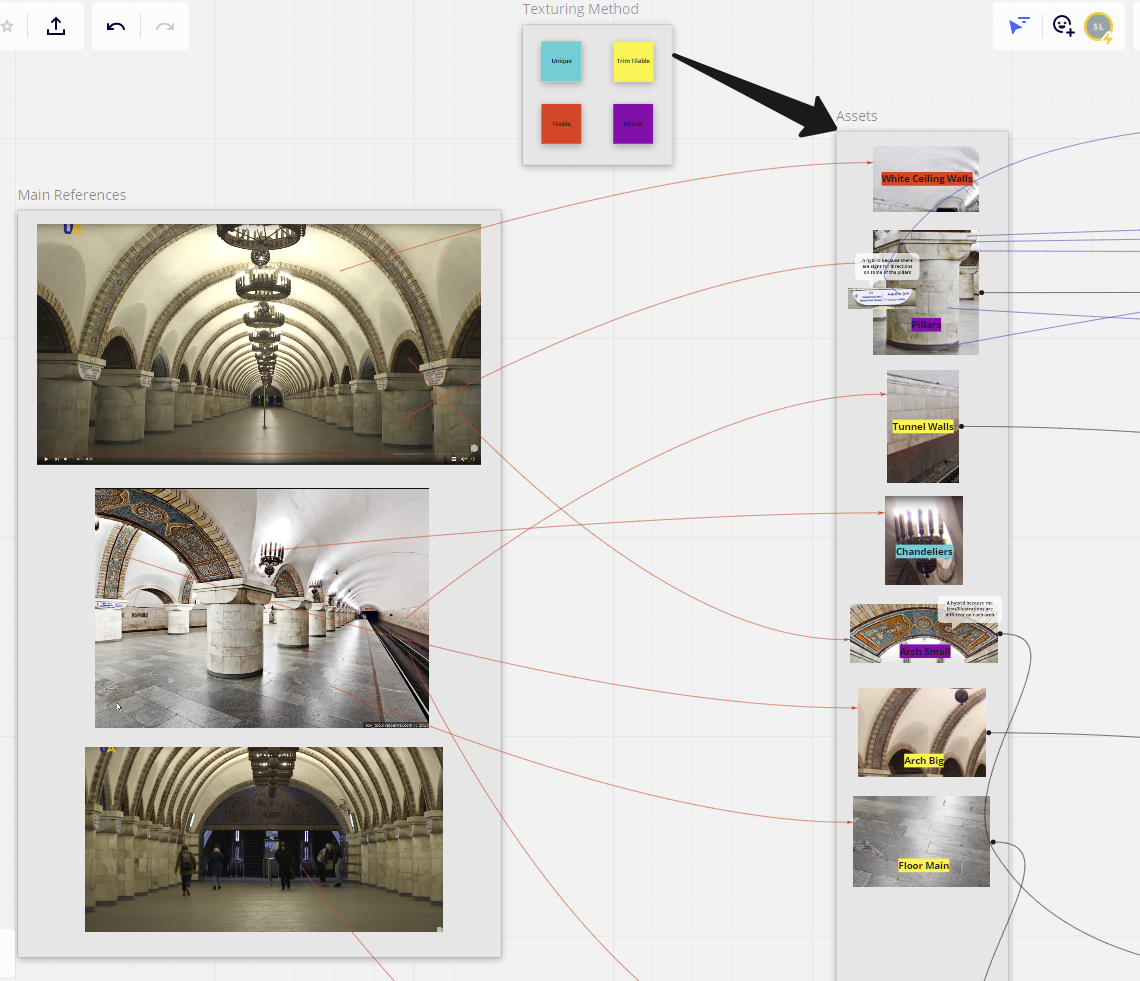Select the Main References frame title
This screenshot has width=1140, height=981.
click(72, 195)
